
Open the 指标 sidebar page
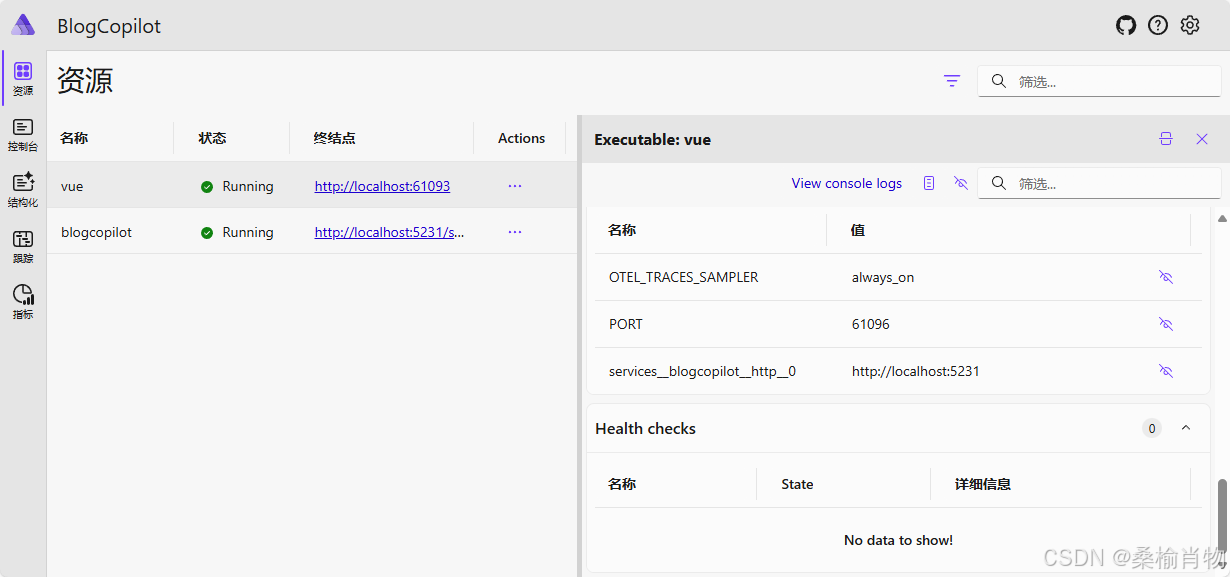[23, 303]
